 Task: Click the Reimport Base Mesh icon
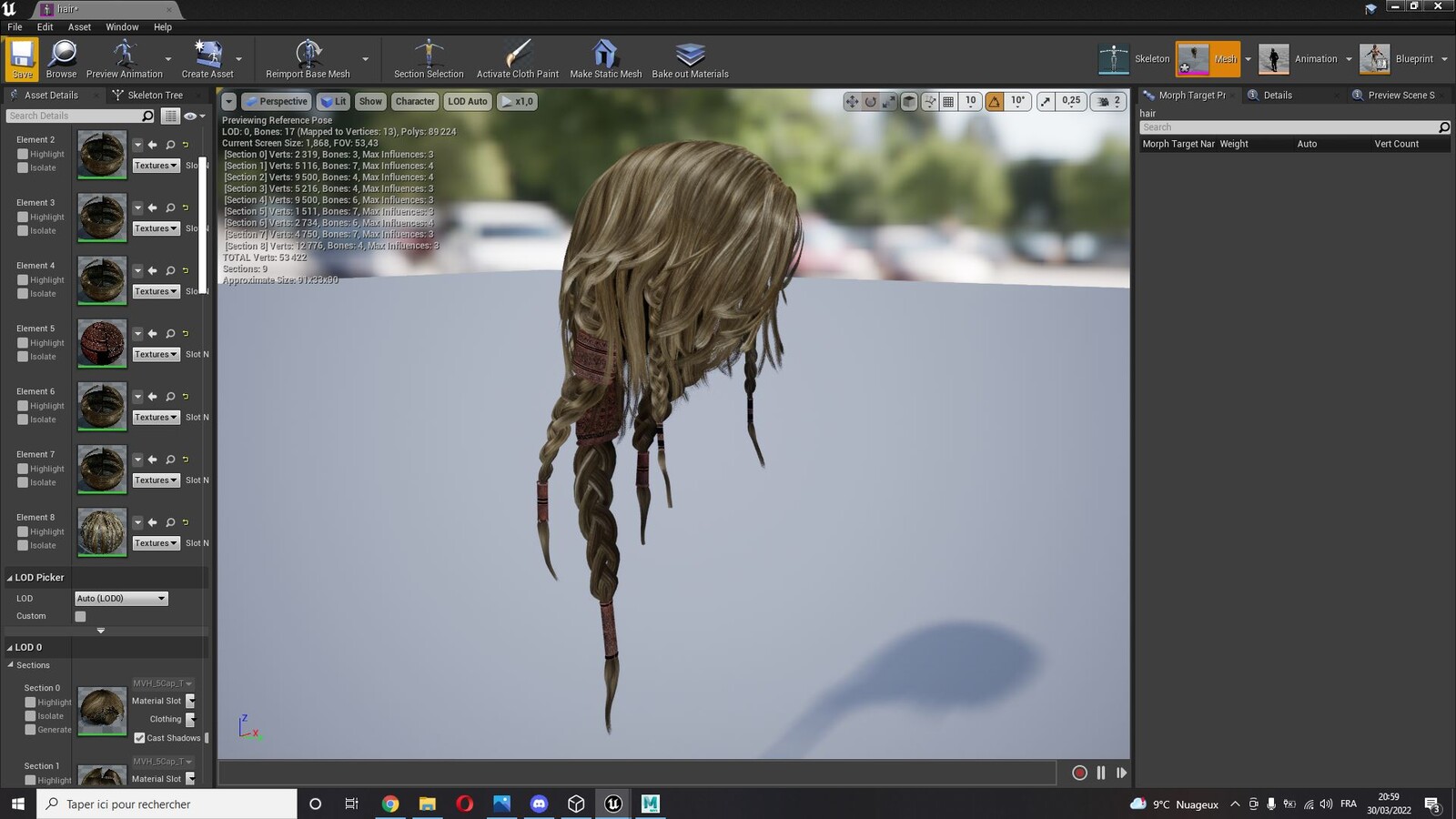[308, 55]
